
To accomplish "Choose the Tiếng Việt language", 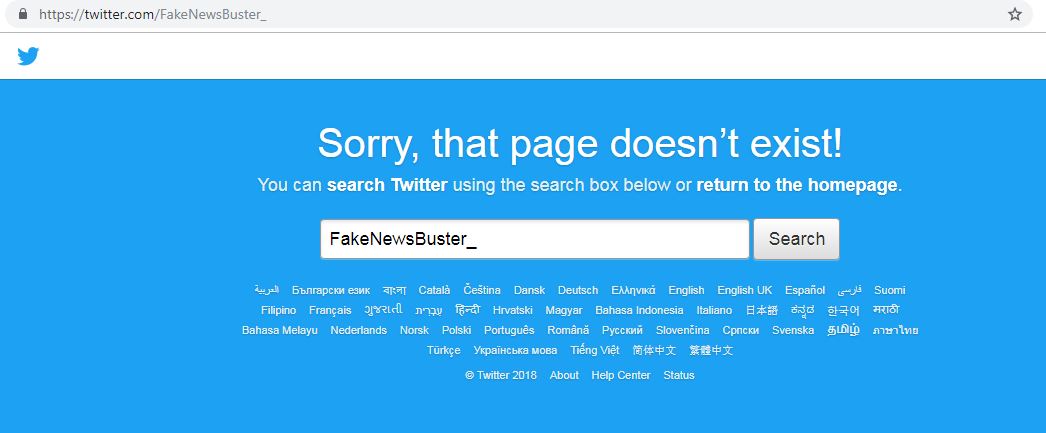I will point(594,350).
